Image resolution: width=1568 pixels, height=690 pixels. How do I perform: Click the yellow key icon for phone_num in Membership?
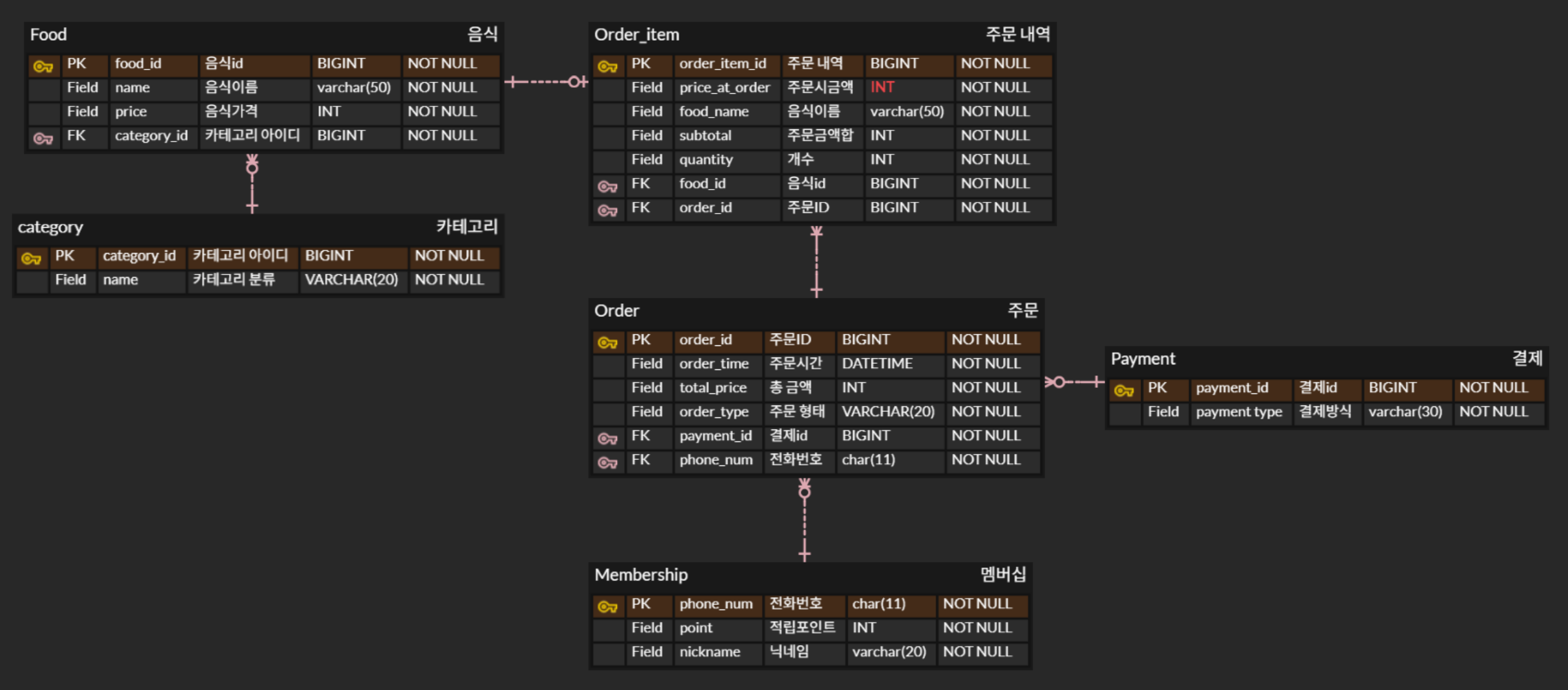(607, 606)
